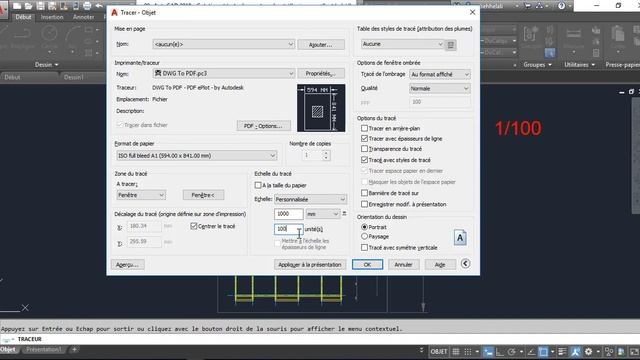Open the Qualité Normale dropdown

pos(440,89)
